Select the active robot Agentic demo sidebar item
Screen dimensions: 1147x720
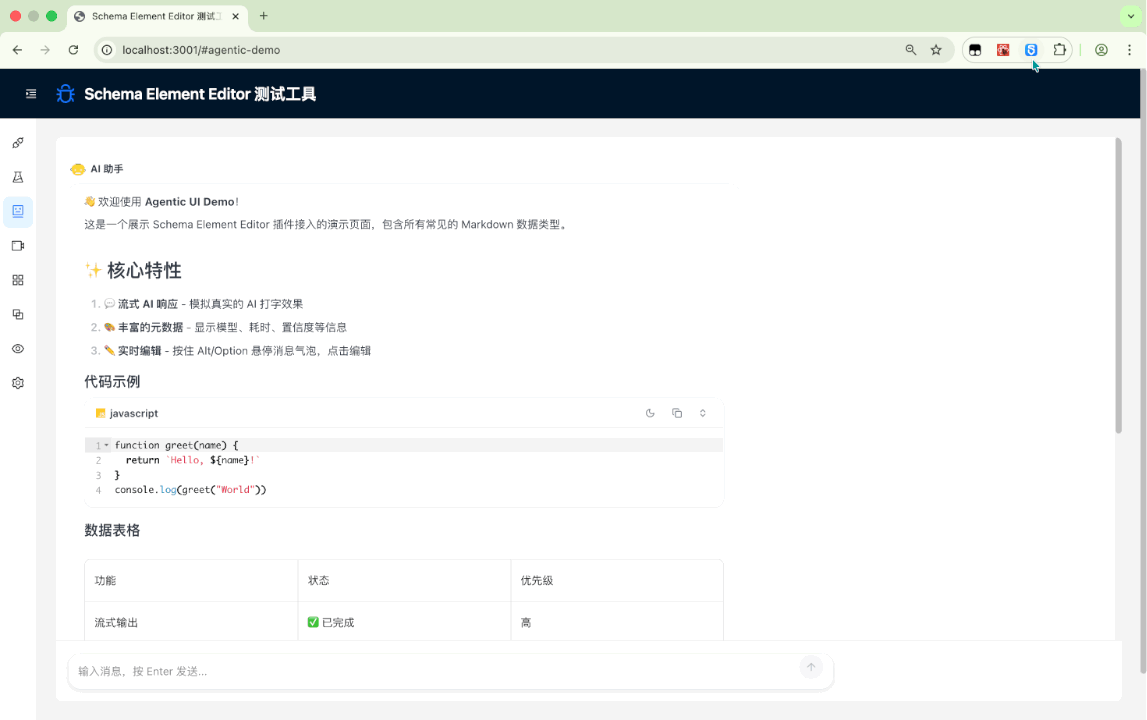(x=18, y=212)
